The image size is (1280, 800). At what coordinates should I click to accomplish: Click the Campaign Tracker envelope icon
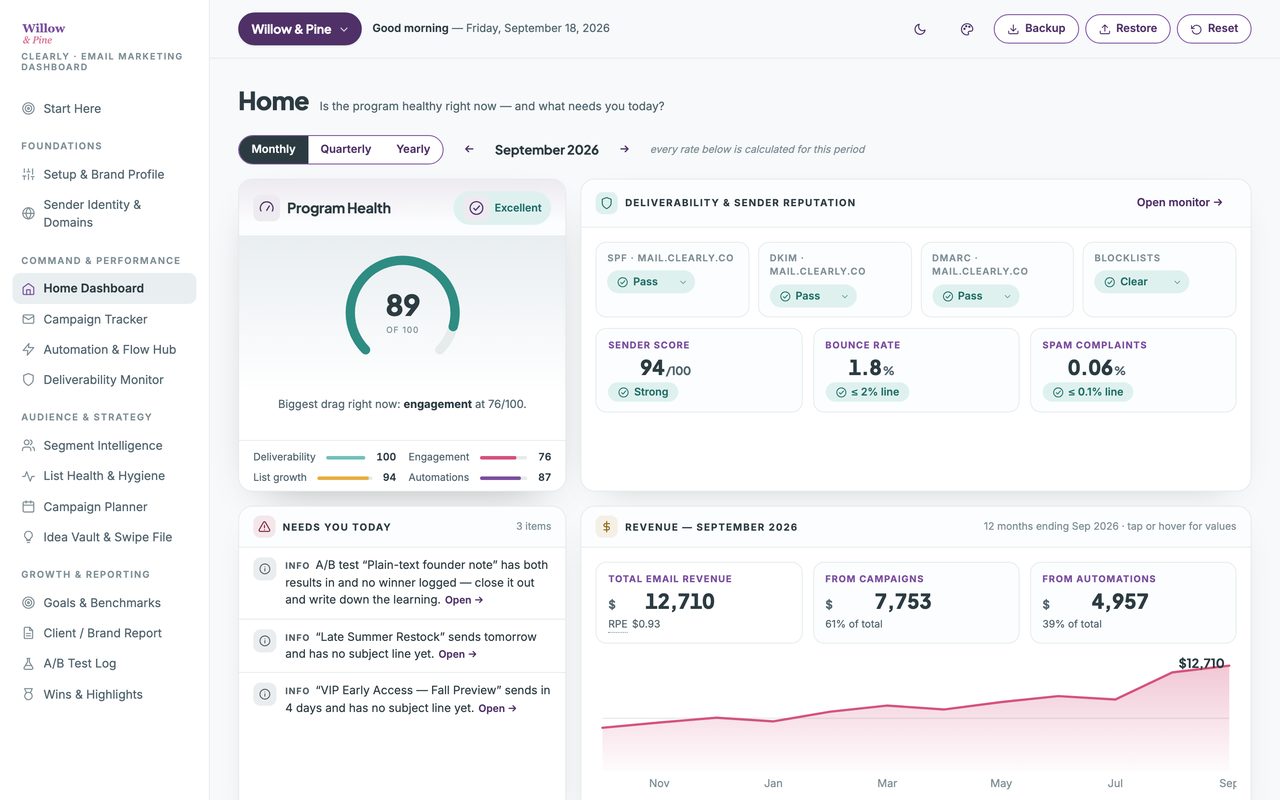coord(28,319)
